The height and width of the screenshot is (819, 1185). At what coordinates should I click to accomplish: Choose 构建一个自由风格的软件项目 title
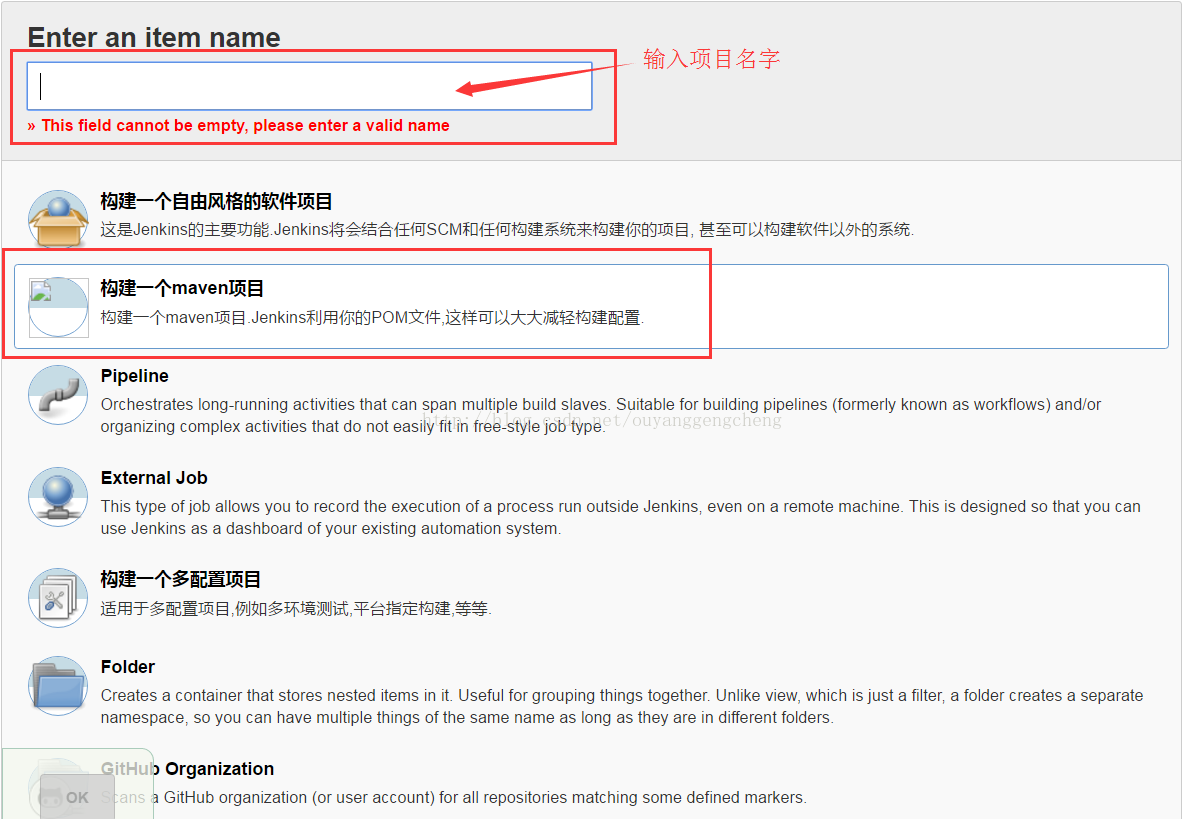216,202
